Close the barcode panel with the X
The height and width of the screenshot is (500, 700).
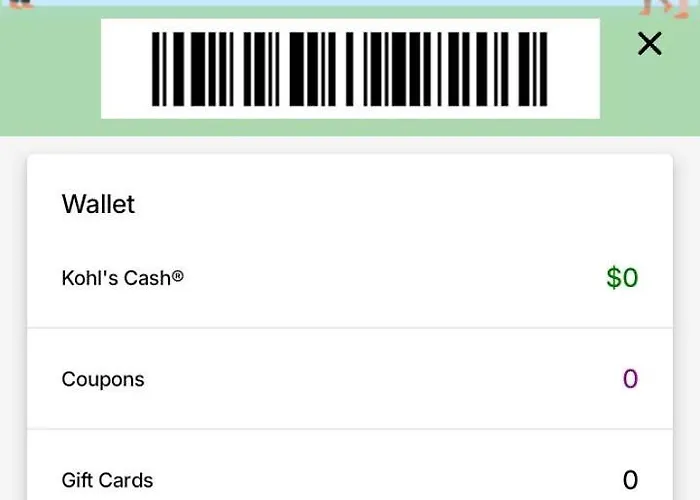coord(650,44)
